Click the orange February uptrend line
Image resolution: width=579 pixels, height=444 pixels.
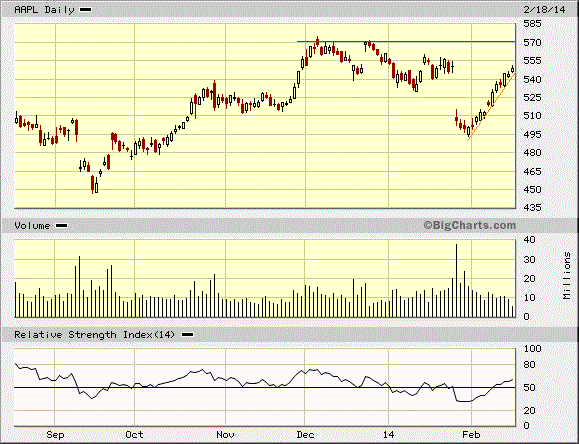point(491,106)
